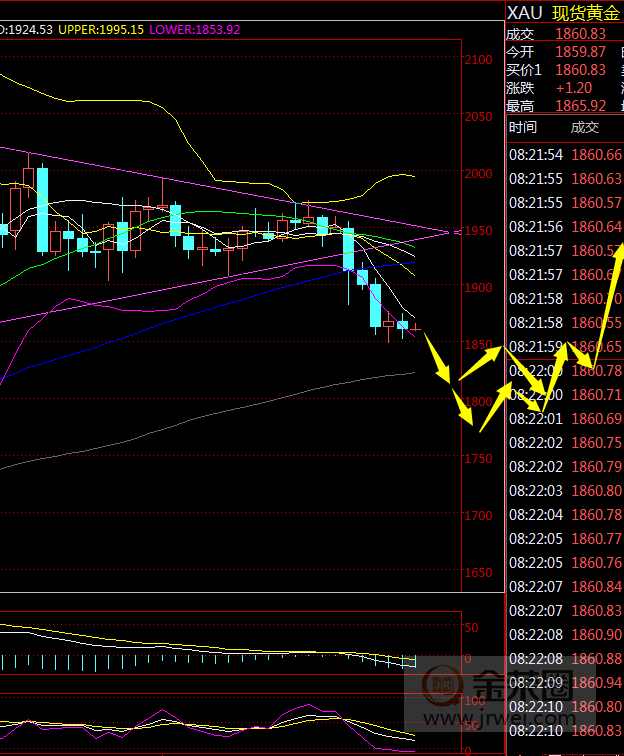Click the 1950 price axis label
The height and width of the screenshot is (756, 624).
[x=480, y=231]
